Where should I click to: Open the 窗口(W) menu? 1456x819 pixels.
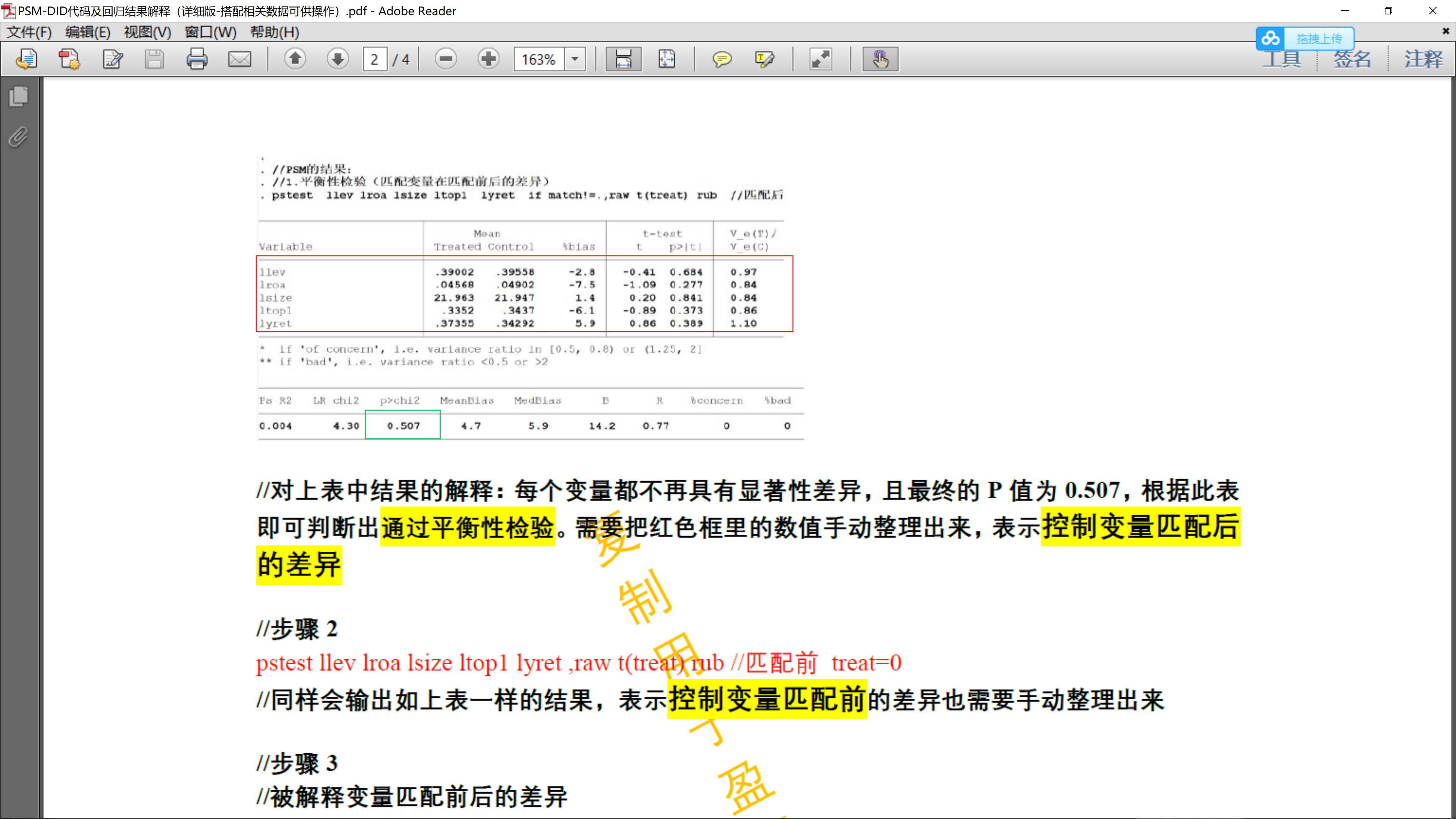(x=210, y=32)
